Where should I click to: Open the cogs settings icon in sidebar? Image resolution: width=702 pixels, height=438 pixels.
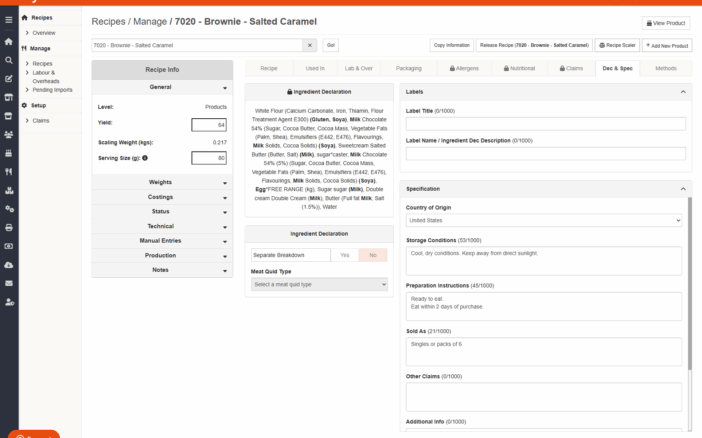(x=9, y=209)
